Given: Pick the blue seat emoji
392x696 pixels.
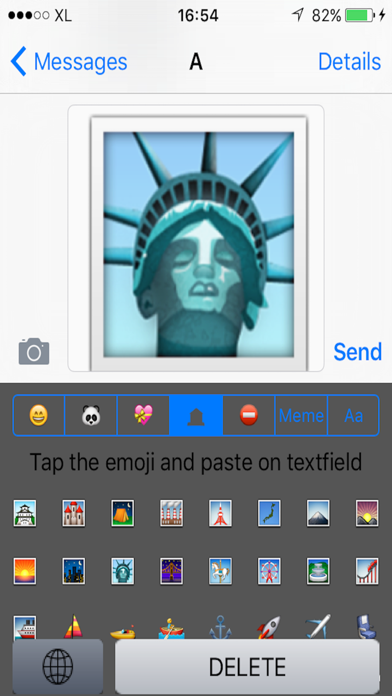Looking at the screenshot, I should [367, 626].
